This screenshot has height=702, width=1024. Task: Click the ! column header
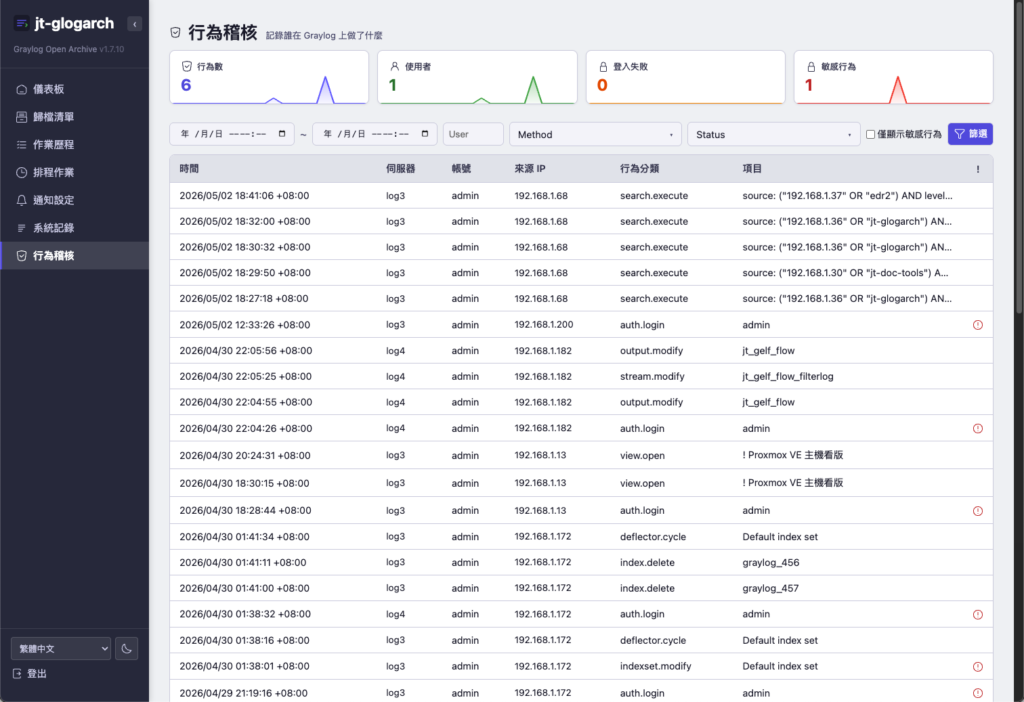click(978, 169)
